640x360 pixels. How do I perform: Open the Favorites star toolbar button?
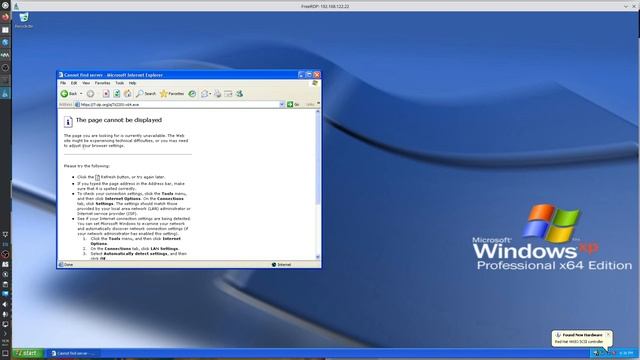tap(172, 93)
